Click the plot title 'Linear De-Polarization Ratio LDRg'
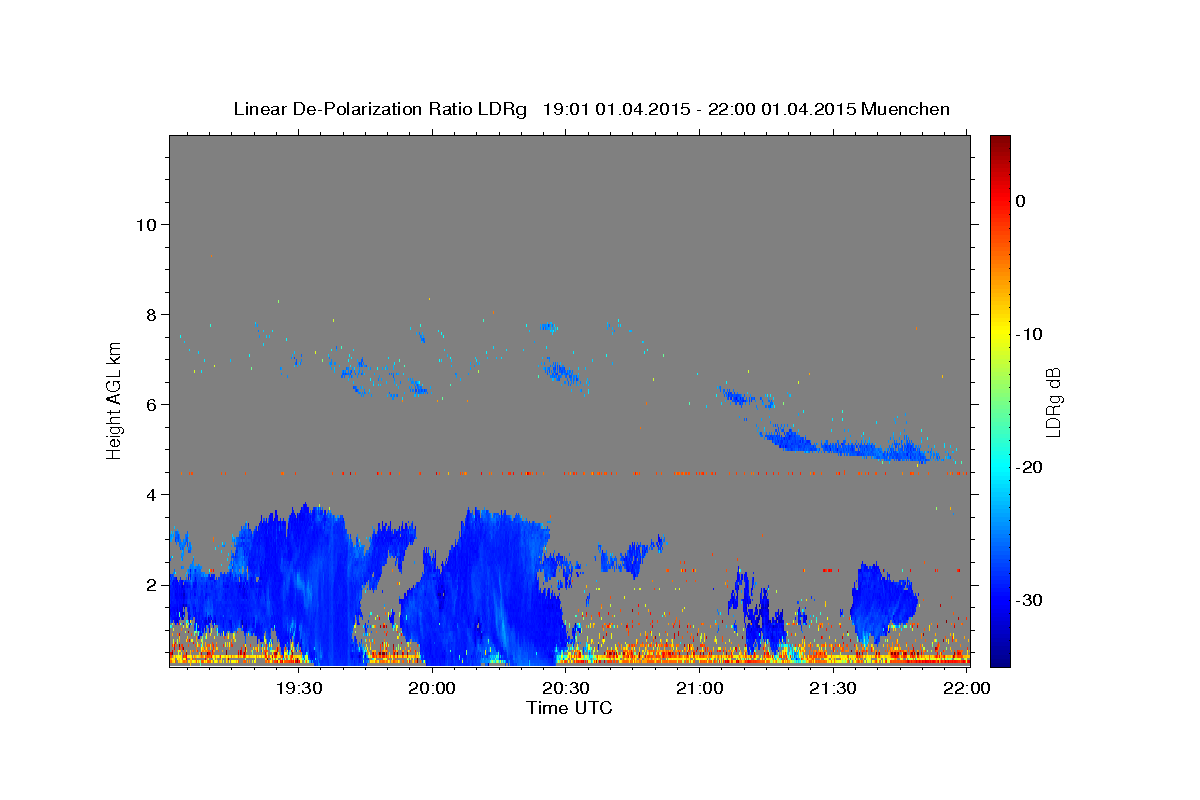Image resolution: width=1200 pixels, height=800 pixels. coord(379,109)
